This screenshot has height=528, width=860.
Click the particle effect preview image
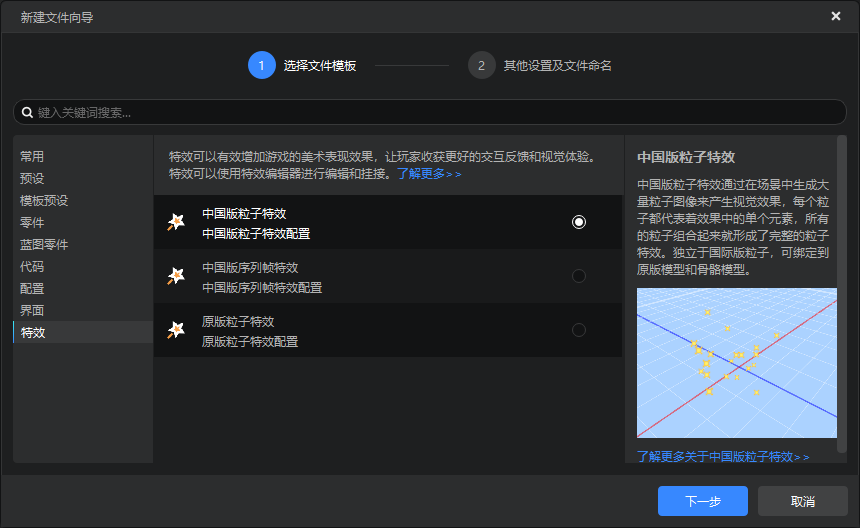tap(737, 363)
